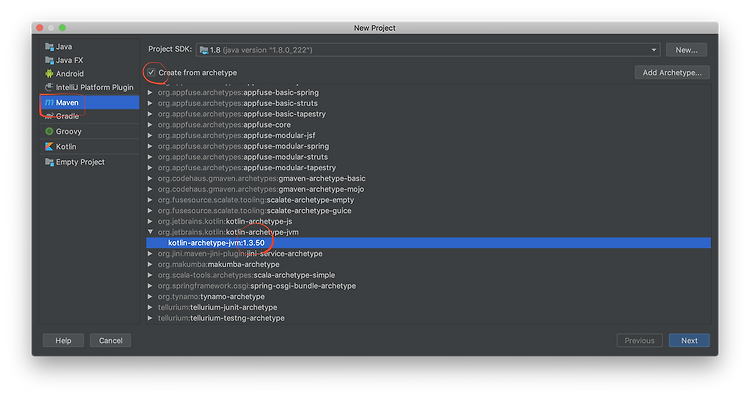Select Java FX project type
Viewport: 750px width, 398px height.
click(x=89, y=60)
